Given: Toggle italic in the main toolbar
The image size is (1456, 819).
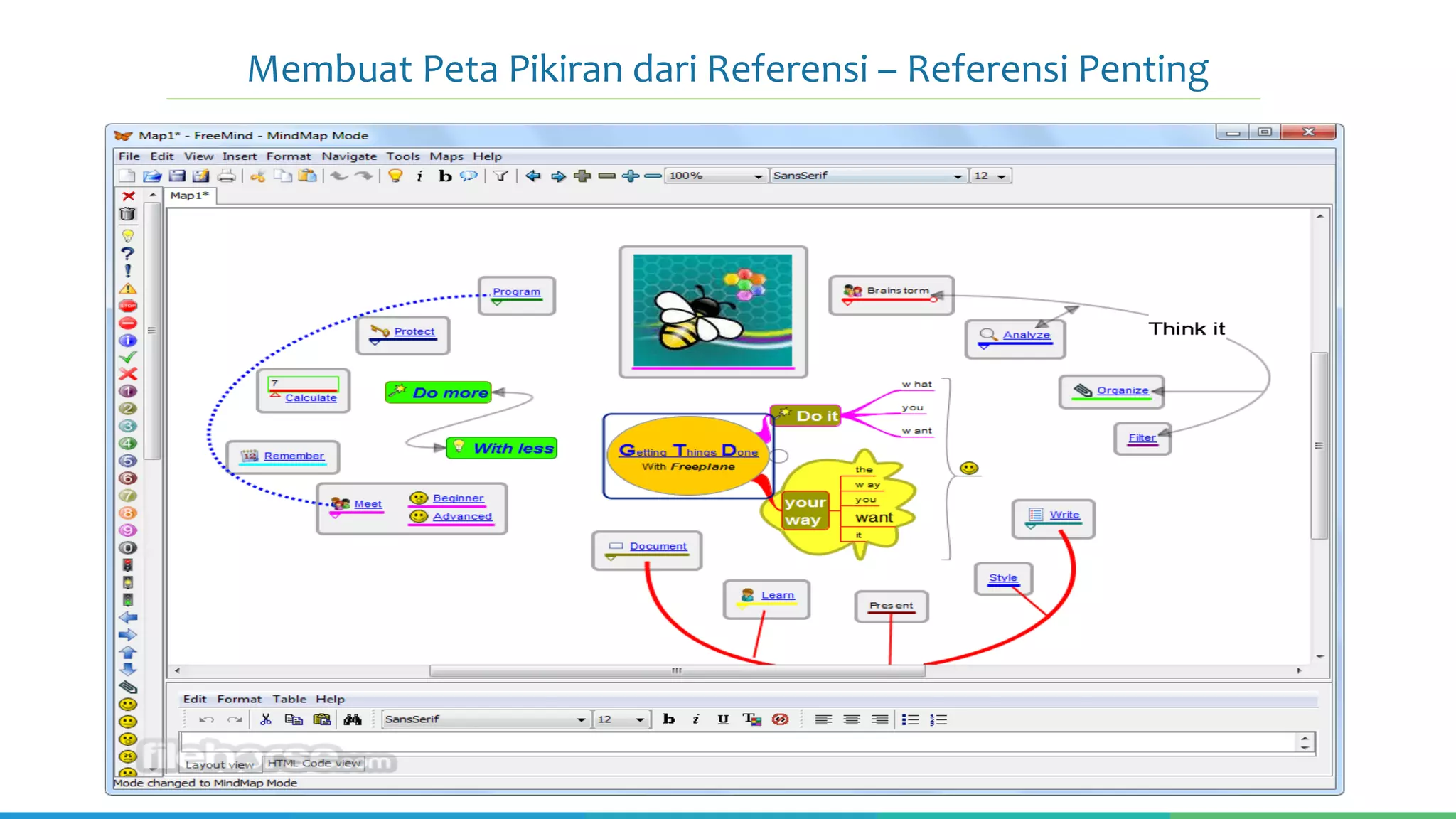Looking at the screenshot, I should 419,176.
